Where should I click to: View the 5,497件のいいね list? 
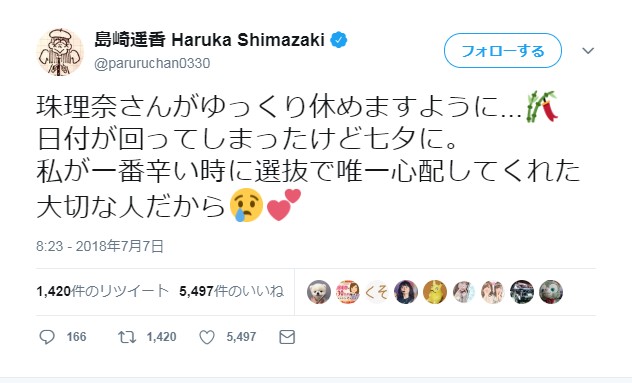click(231, 291)
